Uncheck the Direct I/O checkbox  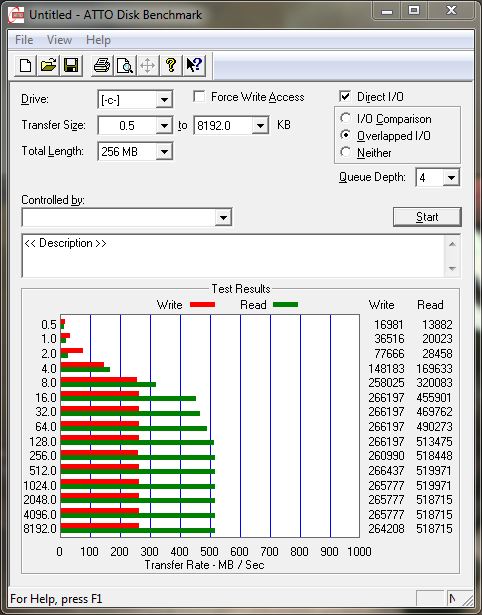345,96
